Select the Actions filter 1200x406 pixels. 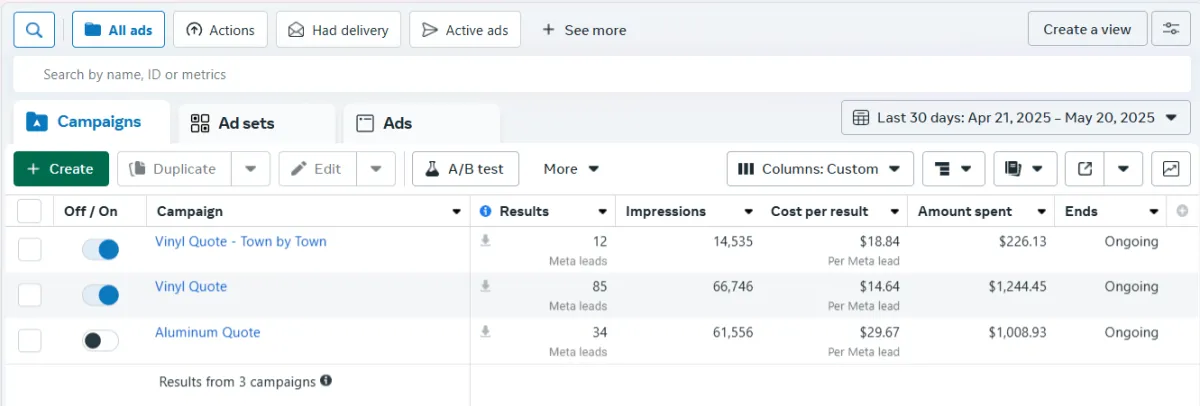tap(220, 30)
